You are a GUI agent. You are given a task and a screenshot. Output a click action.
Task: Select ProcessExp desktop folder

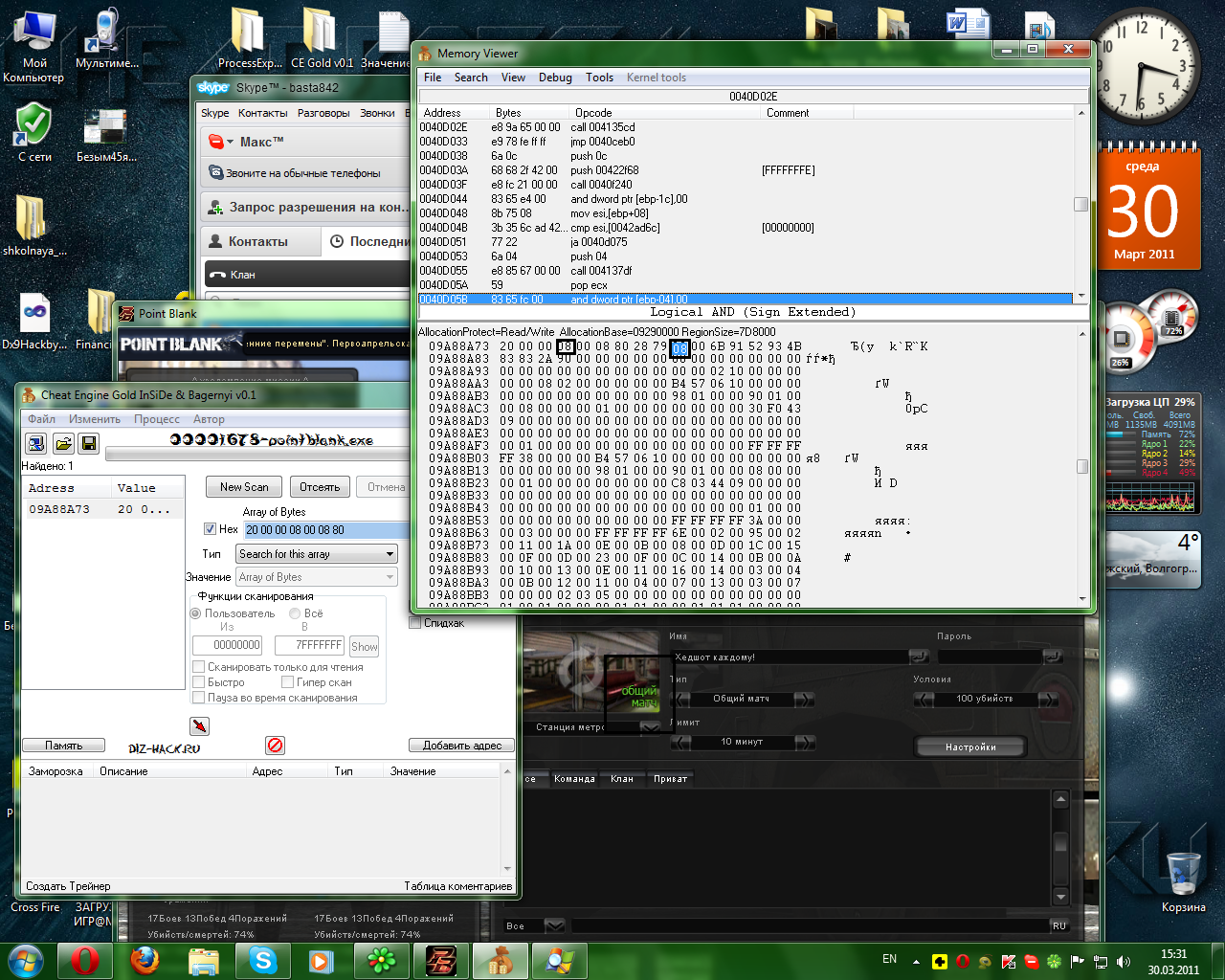[250, 38]
